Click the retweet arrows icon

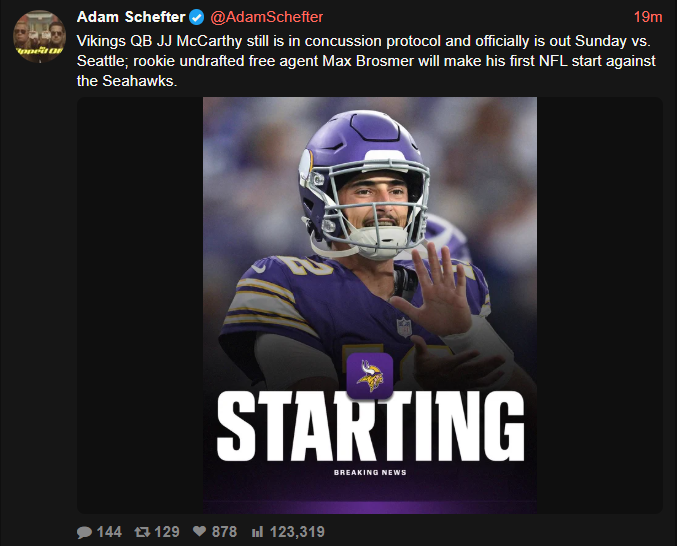[x=142, y=532]
